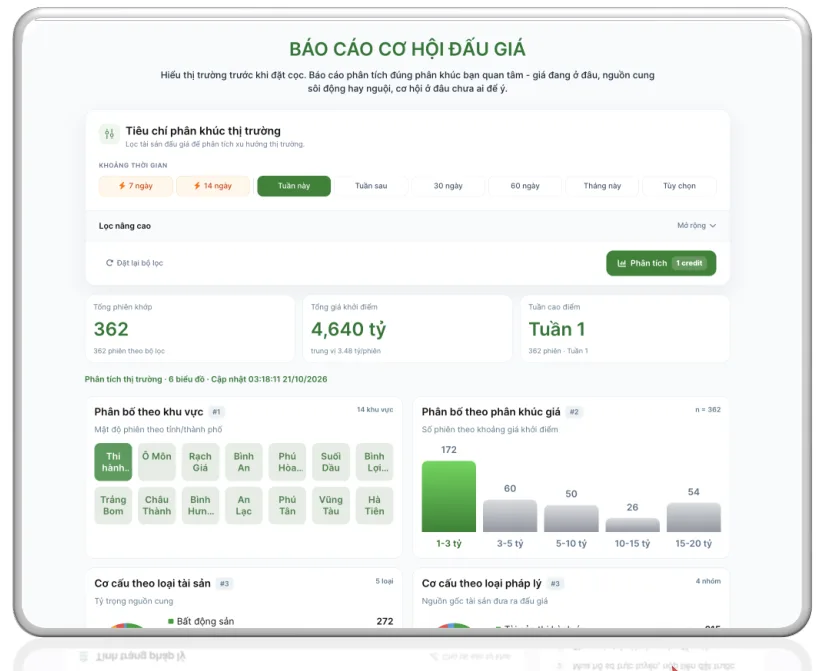837x671 pixels.
Task: Select the Thị hành region tile
Action: pyautogui.click(x=113, y=462)
